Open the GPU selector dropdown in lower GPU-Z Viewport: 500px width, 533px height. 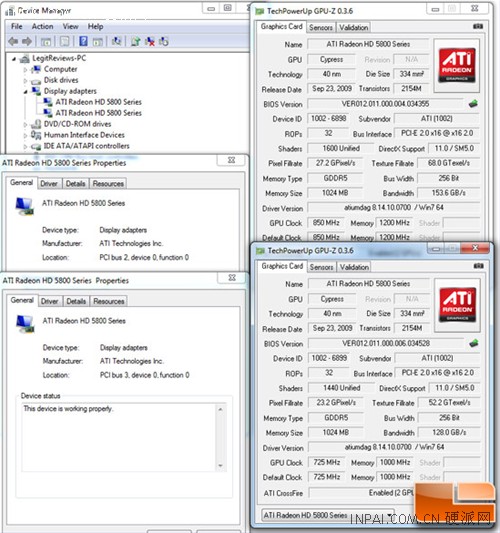[x=328, y=515]
